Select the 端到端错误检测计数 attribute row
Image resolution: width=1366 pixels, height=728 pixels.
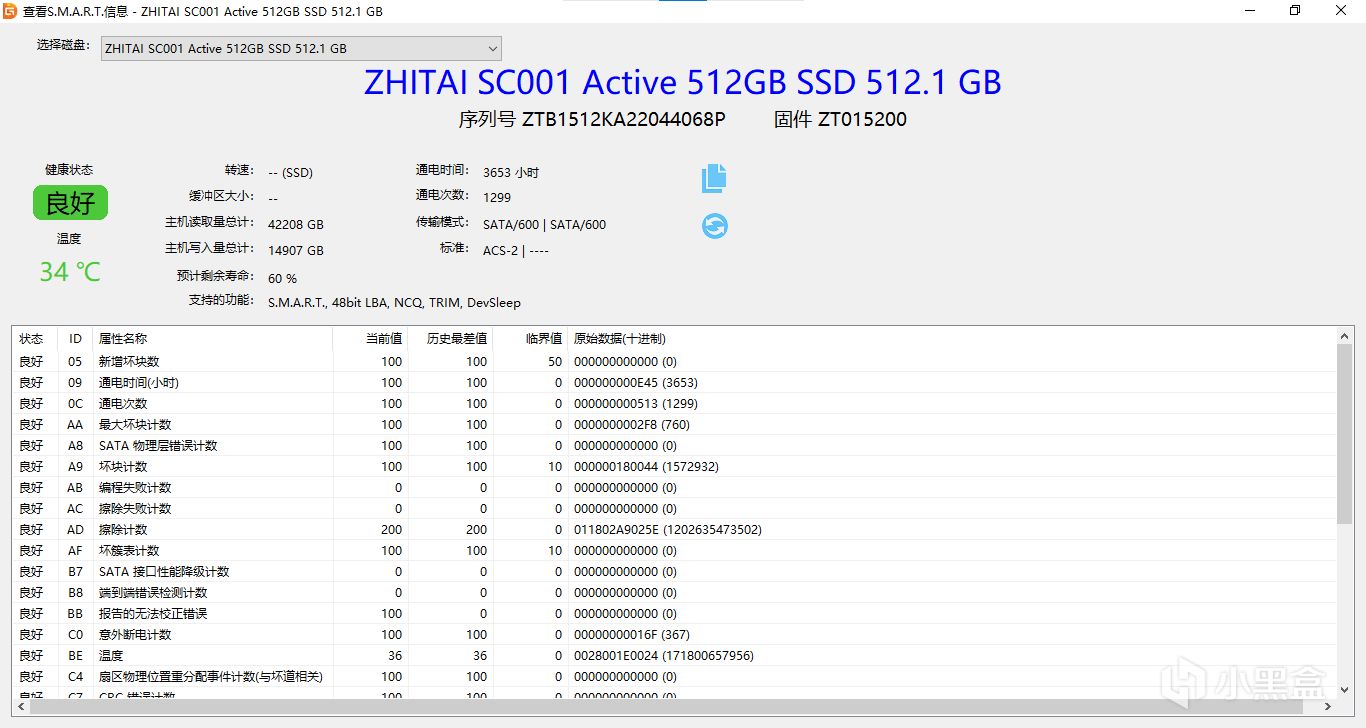[x=675, y=592]
